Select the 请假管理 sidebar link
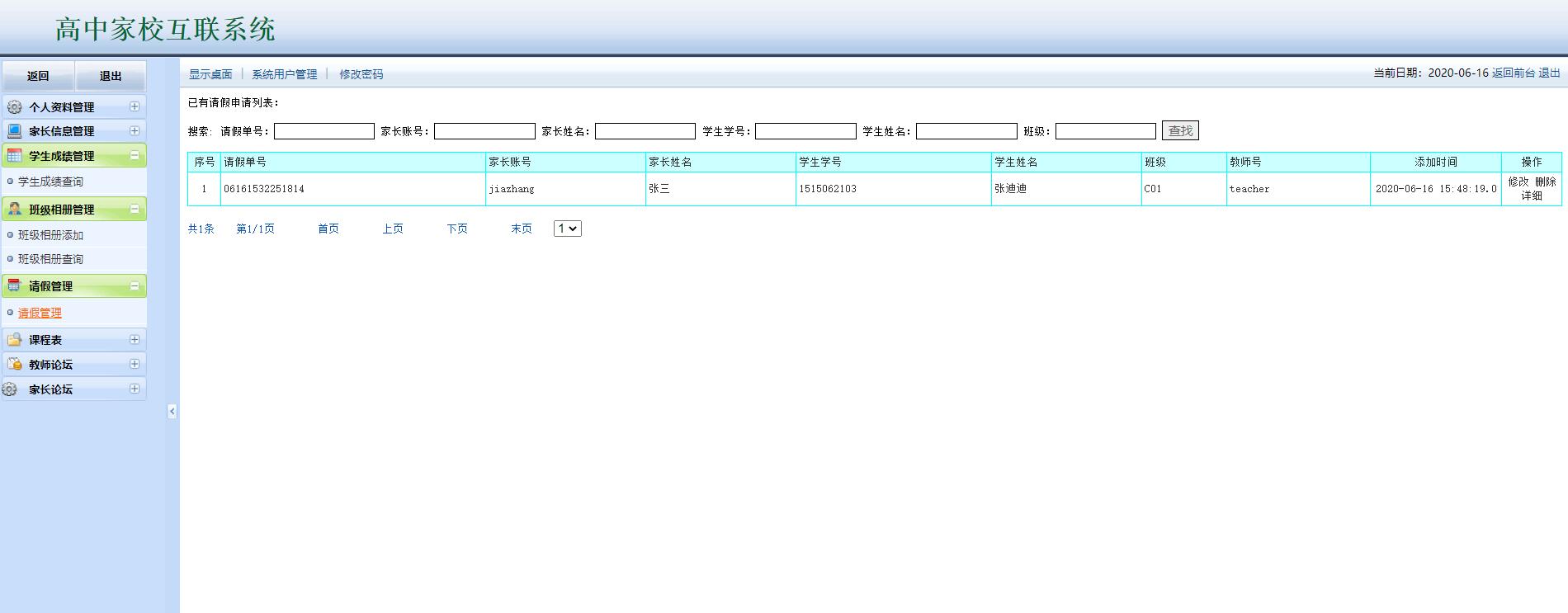The height and width of the screenshot is (613, 1568). pyautogui.click(x=40, y=313)
